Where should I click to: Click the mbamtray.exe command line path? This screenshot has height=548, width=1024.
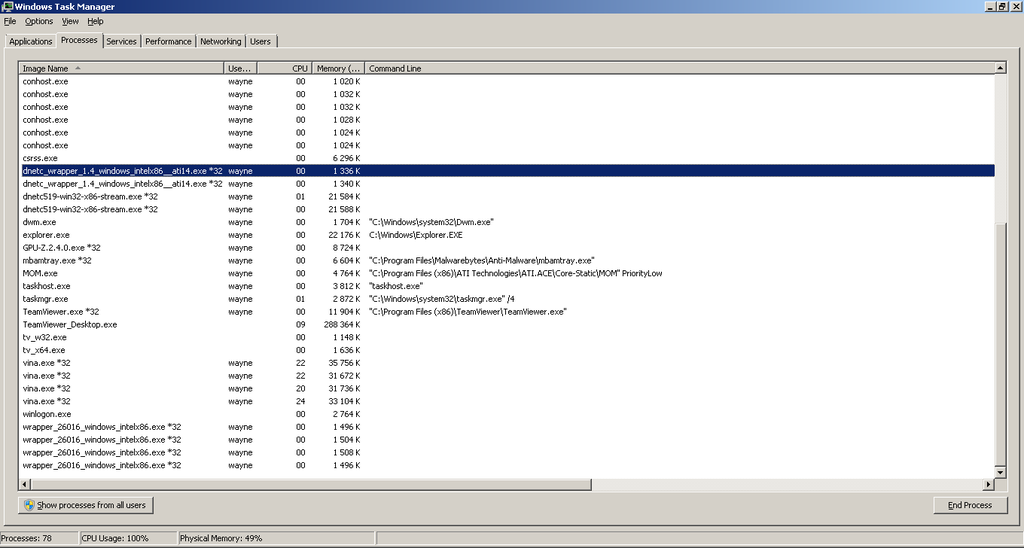(481, 261)
